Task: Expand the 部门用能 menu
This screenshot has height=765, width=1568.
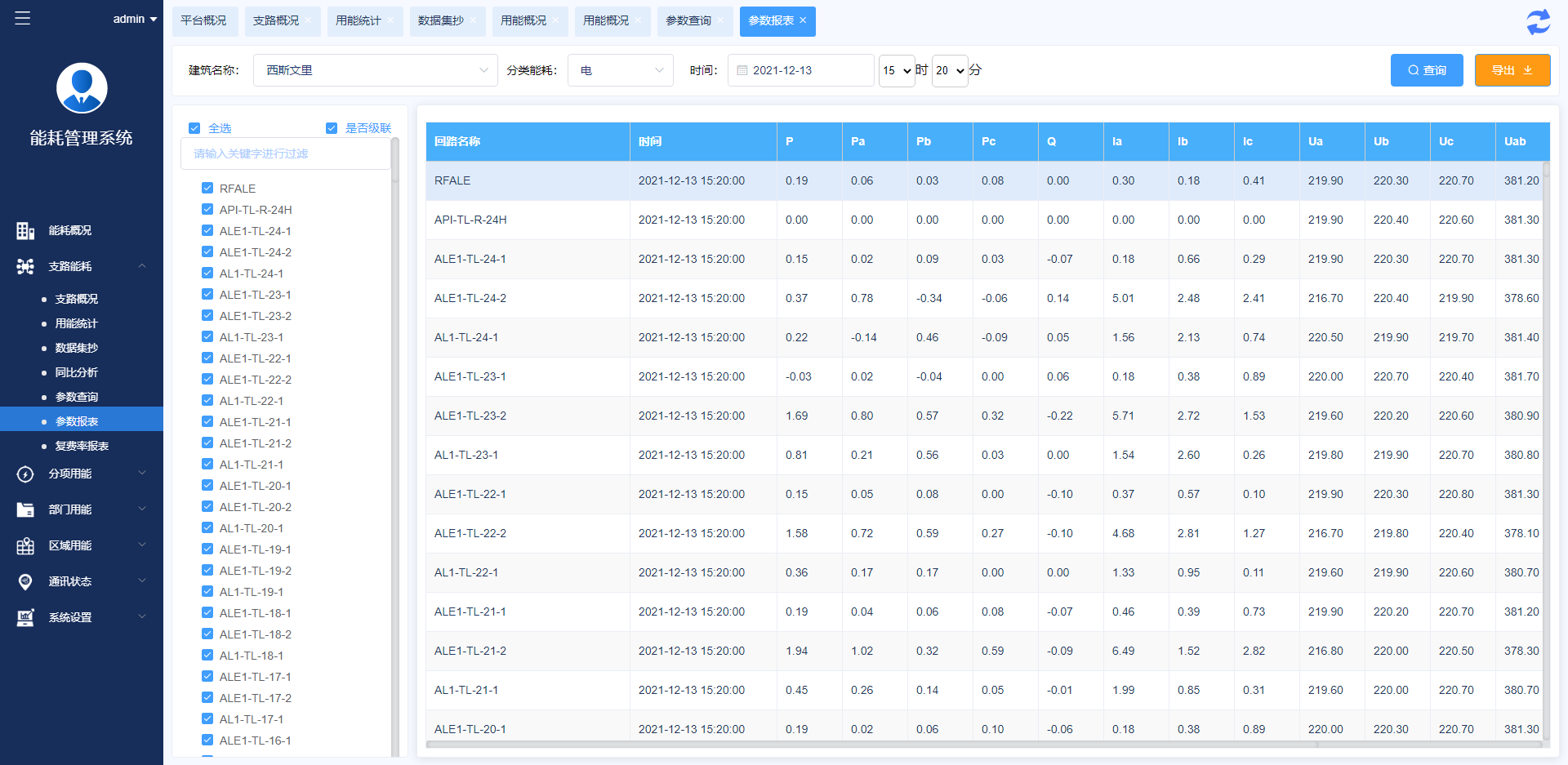Action: 142,509
